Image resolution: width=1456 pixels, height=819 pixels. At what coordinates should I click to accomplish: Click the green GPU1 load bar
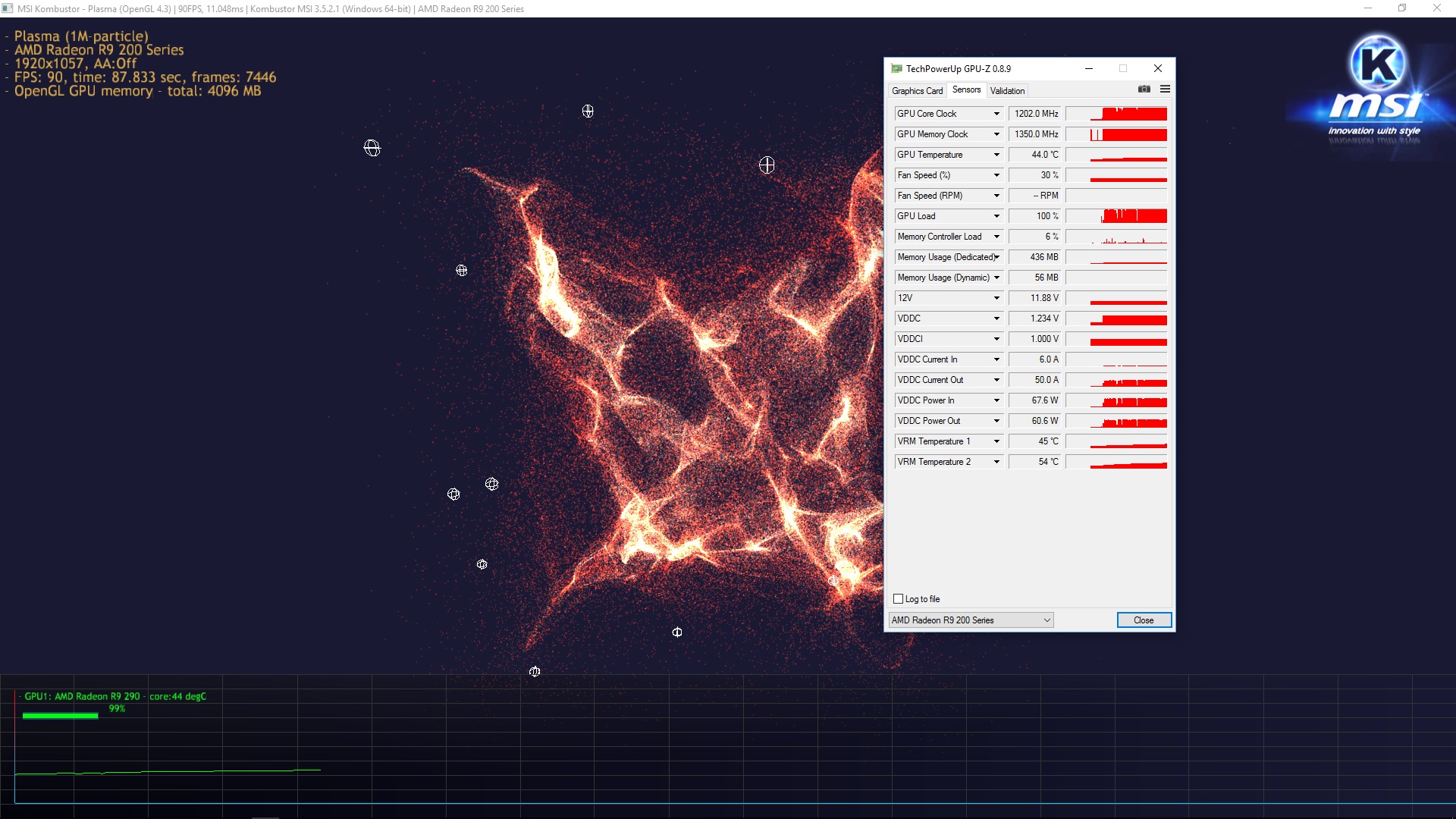[60, 715]
